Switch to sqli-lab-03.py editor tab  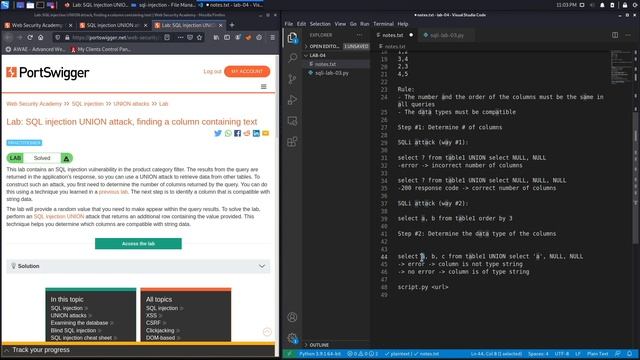pyautogui.click(x=446, y=35)
